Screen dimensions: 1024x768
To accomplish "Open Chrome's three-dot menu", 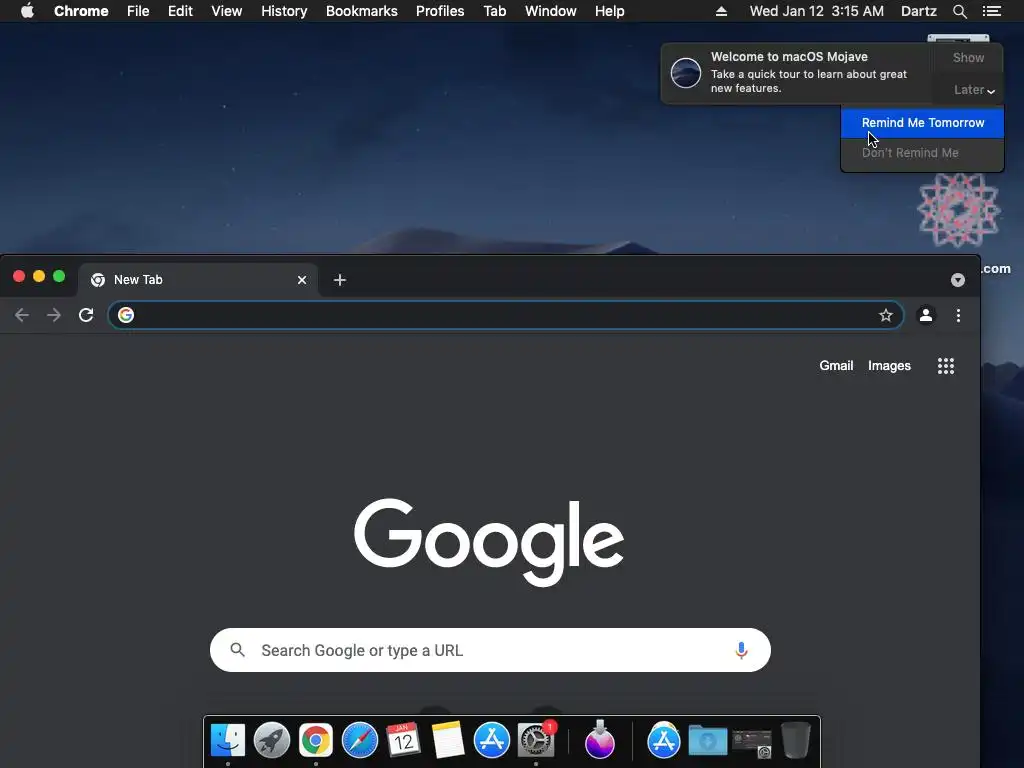I will tap(958, 315).
